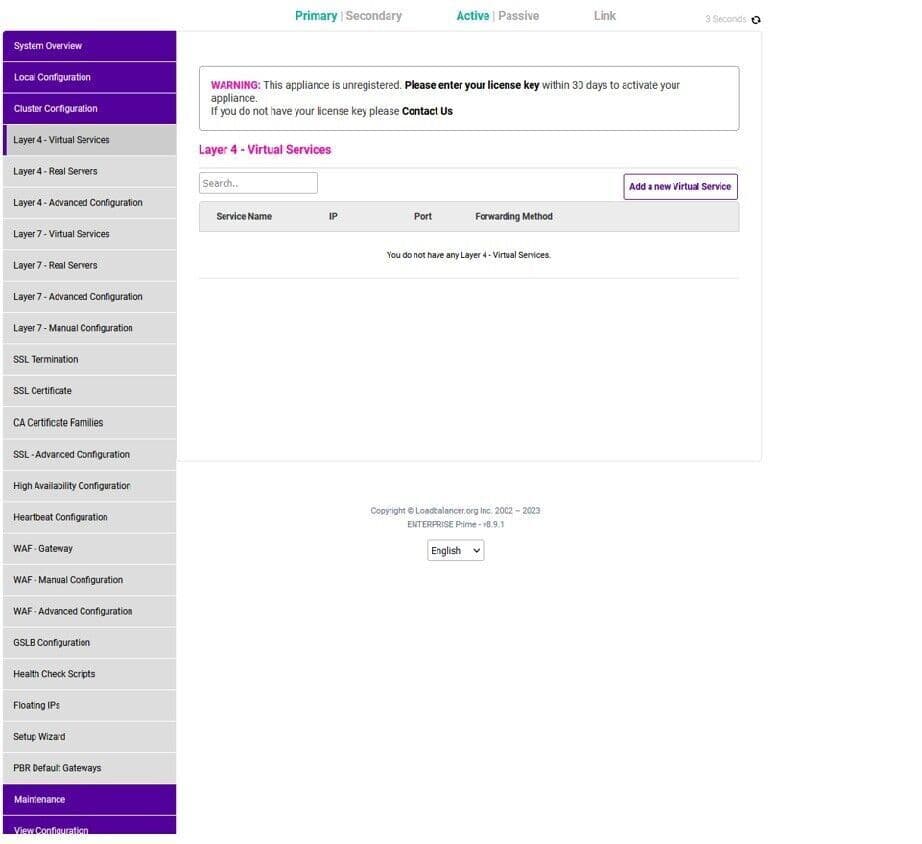Expand the Local Configuration menu
Viewport: 922px width, 844px height.
pos(89,77)
